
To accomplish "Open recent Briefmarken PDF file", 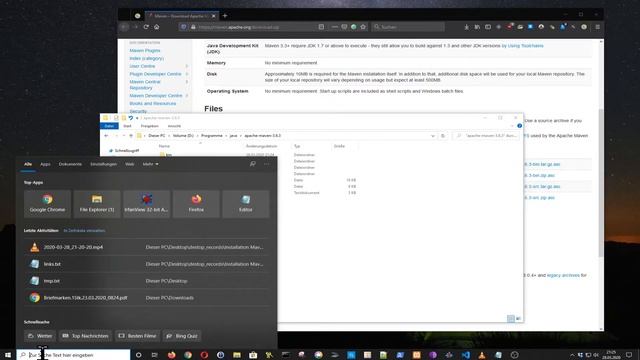I will click(147, 298).
